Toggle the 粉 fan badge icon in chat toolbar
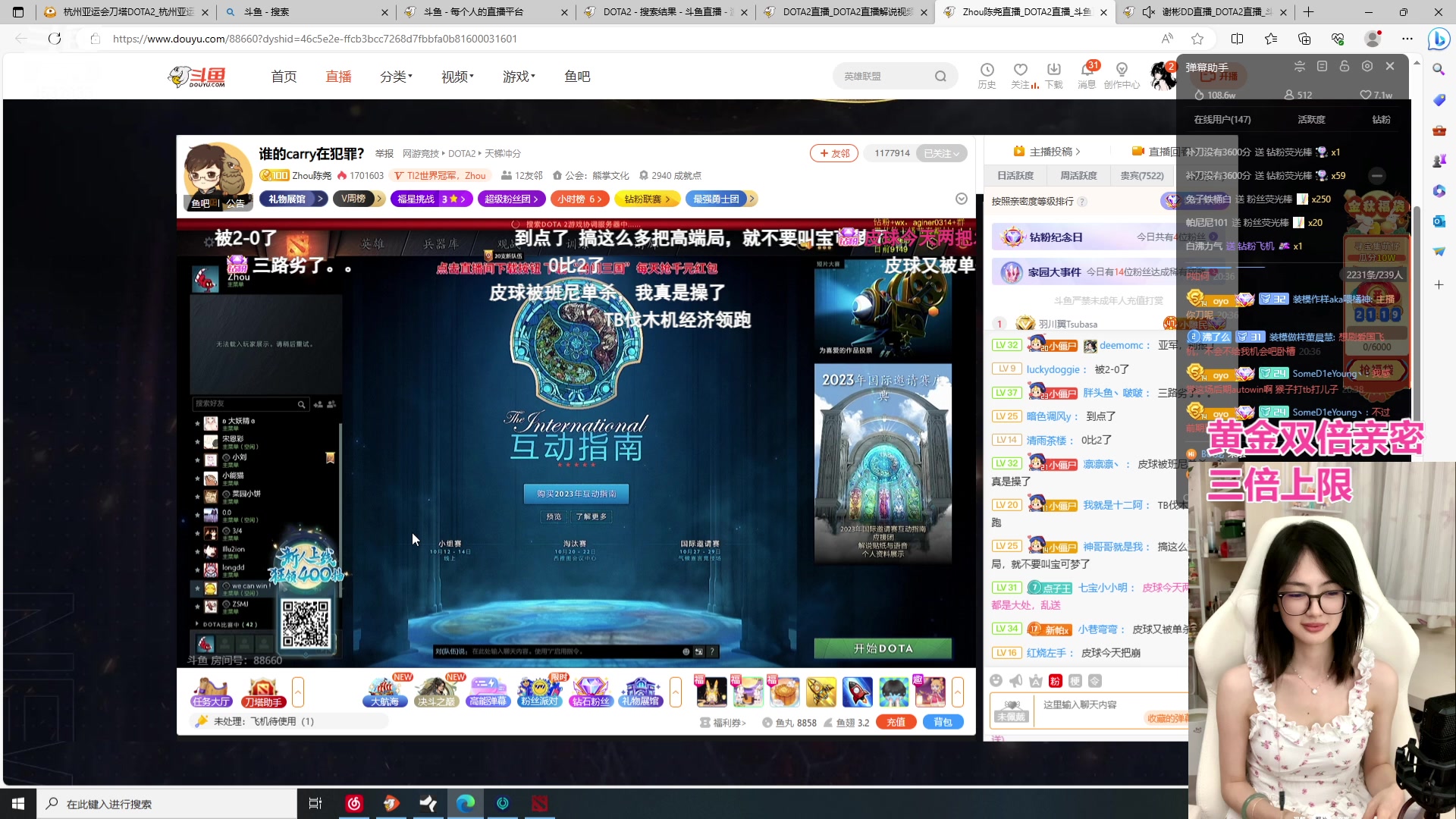The height and width of the screenshot is (819, 1456). [x=1055, y=681]
